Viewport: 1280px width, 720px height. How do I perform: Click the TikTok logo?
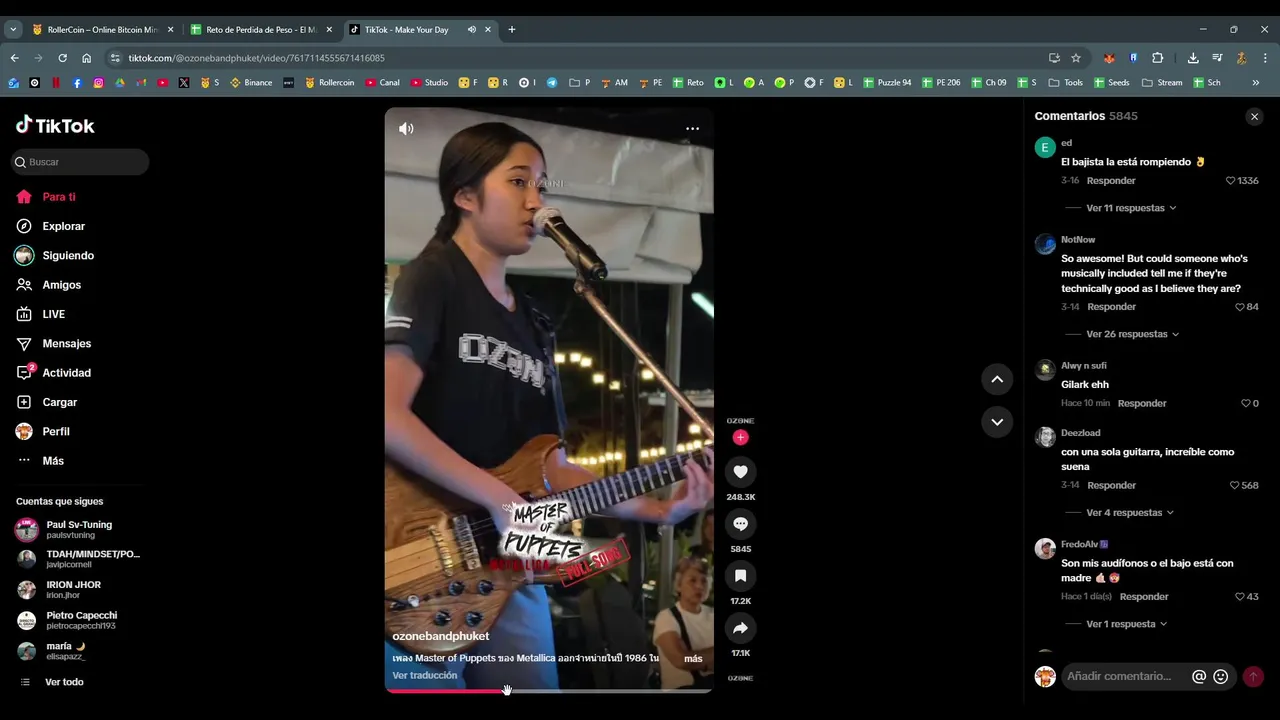[x=55, y=125]
